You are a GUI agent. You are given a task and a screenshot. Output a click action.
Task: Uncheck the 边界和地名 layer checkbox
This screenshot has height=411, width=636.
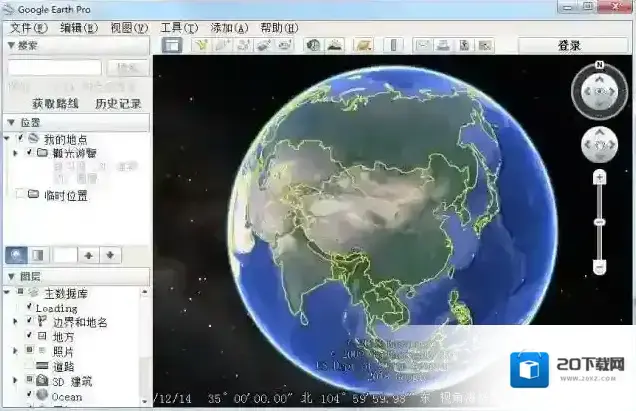29,320
